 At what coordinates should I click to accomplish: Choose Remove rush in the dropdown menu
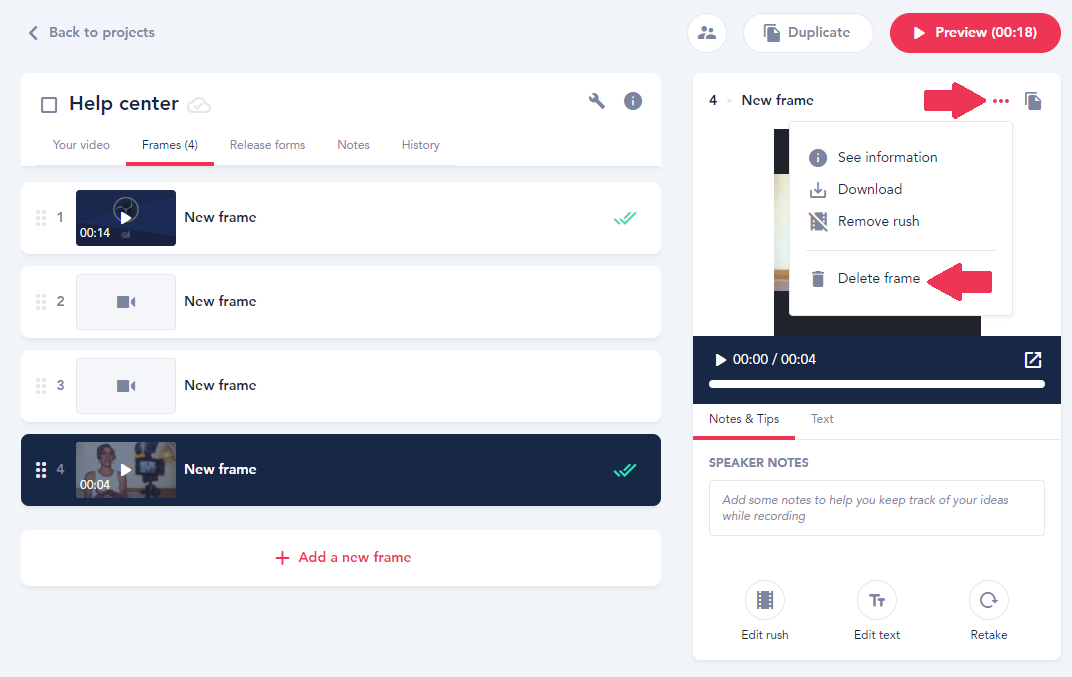pyautogui.click(x=878, y=221)
